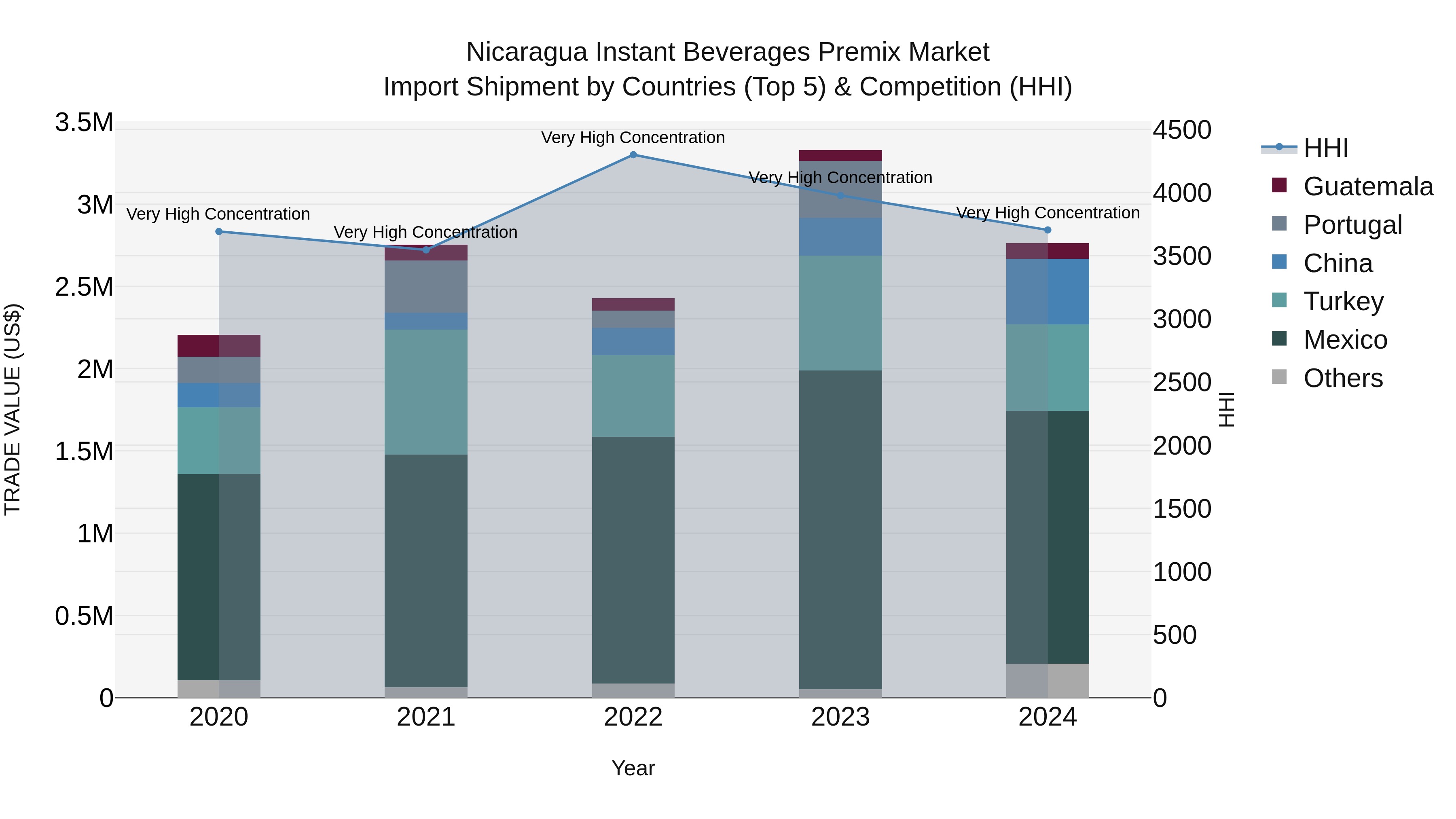Click the Others gray legend swatch
This screenshot has height=819, width=1456.
point(1279,377)
